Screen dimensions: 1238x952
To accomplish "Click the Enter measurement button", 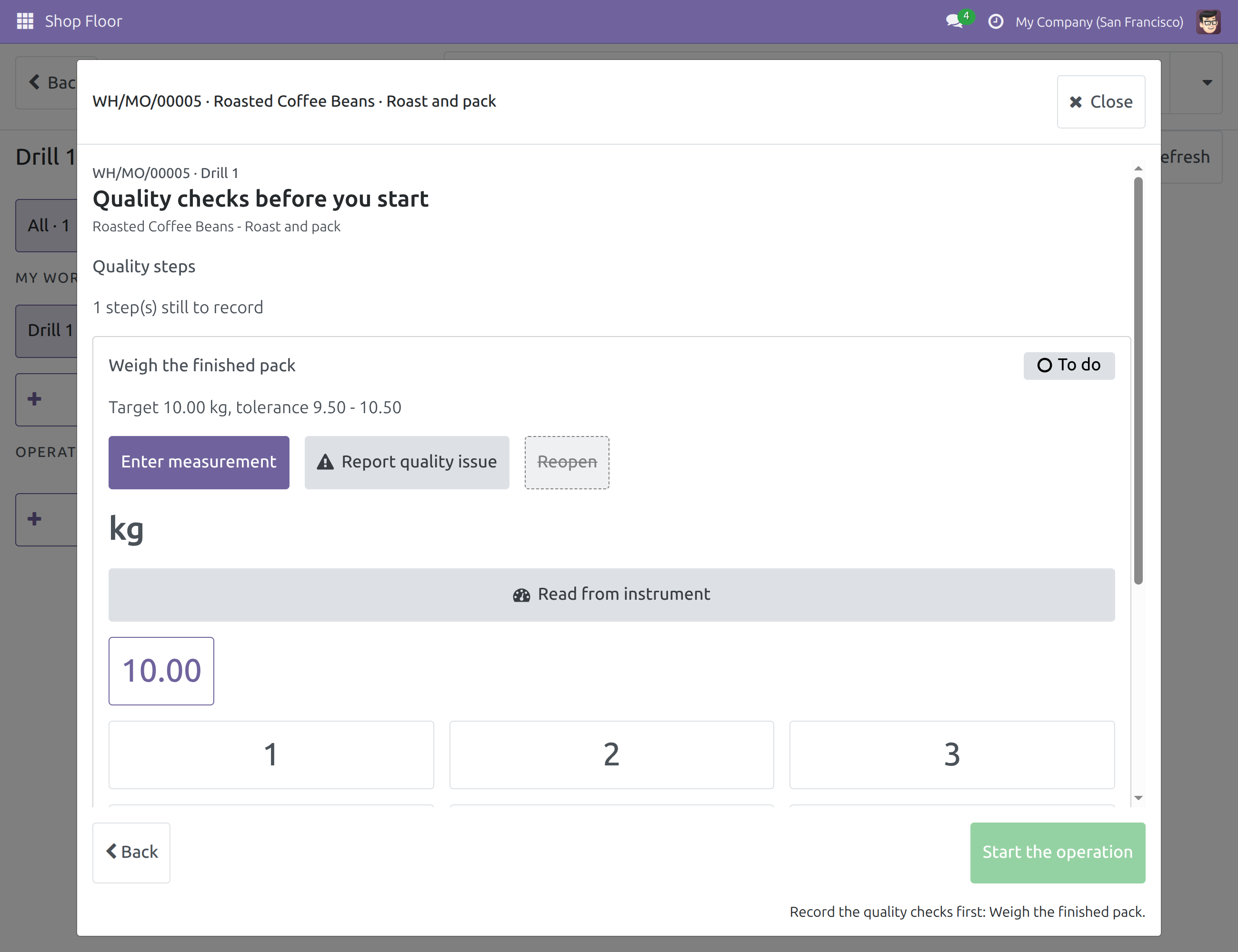I will [x=199, y=462].
